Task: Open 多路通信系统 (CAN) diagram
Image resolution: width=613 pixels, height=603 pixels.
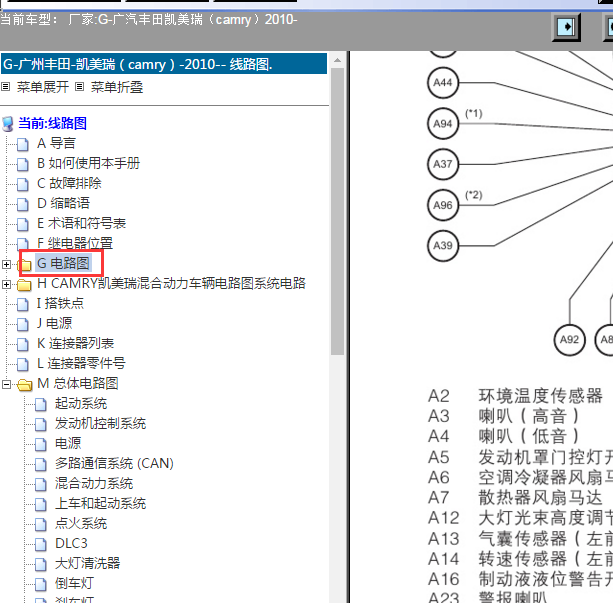Action: (x=114, y=463)
